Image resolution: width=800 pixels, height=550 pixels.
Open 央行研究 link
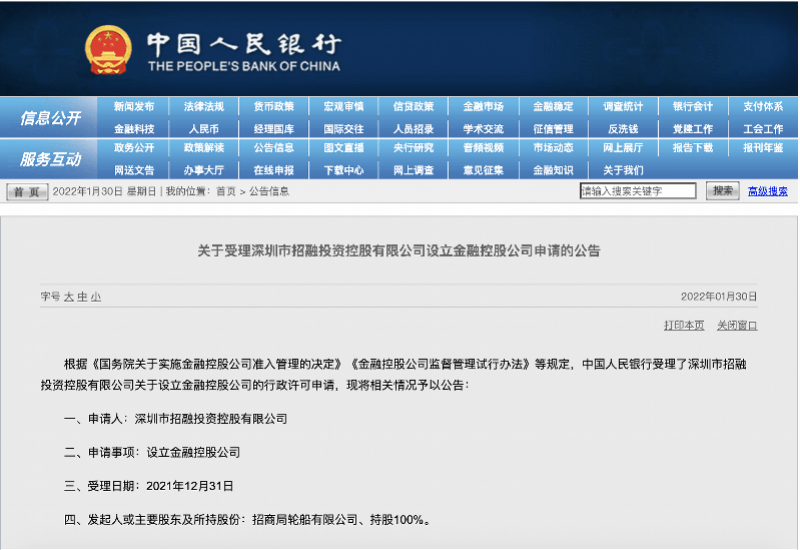[x=413, y=148]
